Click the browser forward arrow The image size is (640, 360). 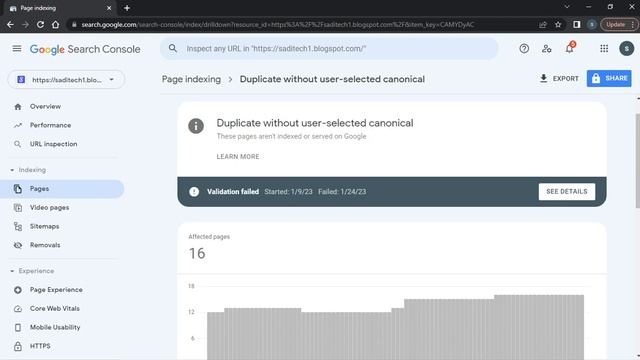point(25,24)
